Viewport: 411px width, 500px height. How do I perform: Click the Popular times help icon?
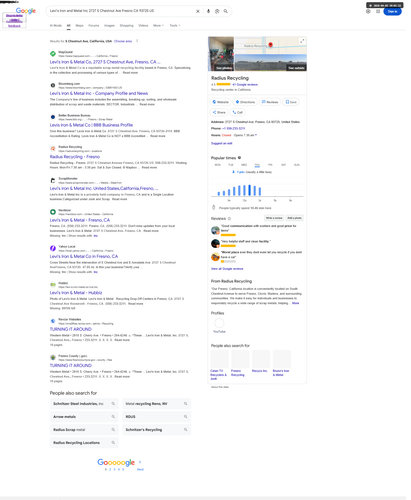tap(239, 158)
